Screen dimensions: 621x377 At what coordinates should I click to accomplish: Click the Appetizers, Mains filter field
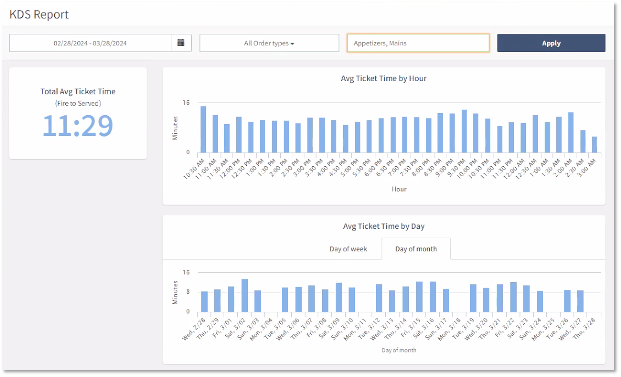pyautogui.click(x=418, y=43)
